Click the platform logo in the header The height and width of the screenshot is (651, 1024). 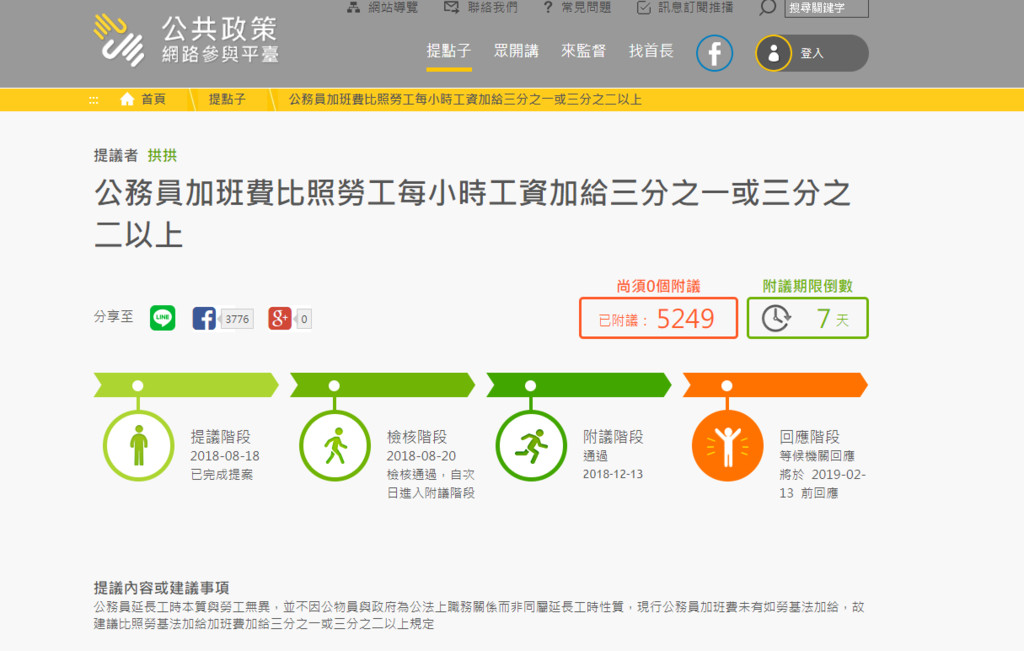point(186,40)
